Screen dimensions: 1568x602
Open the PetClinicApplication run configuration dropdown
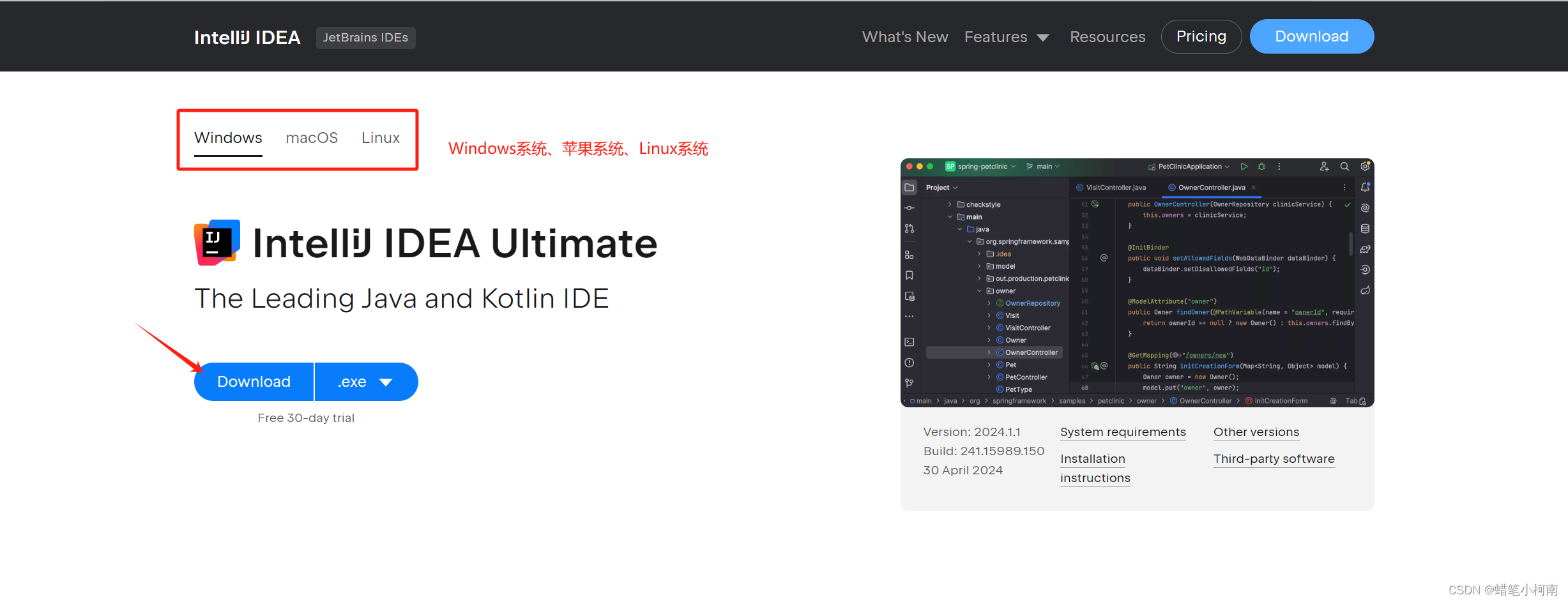pyautogui.click(x=1189, y=167)
